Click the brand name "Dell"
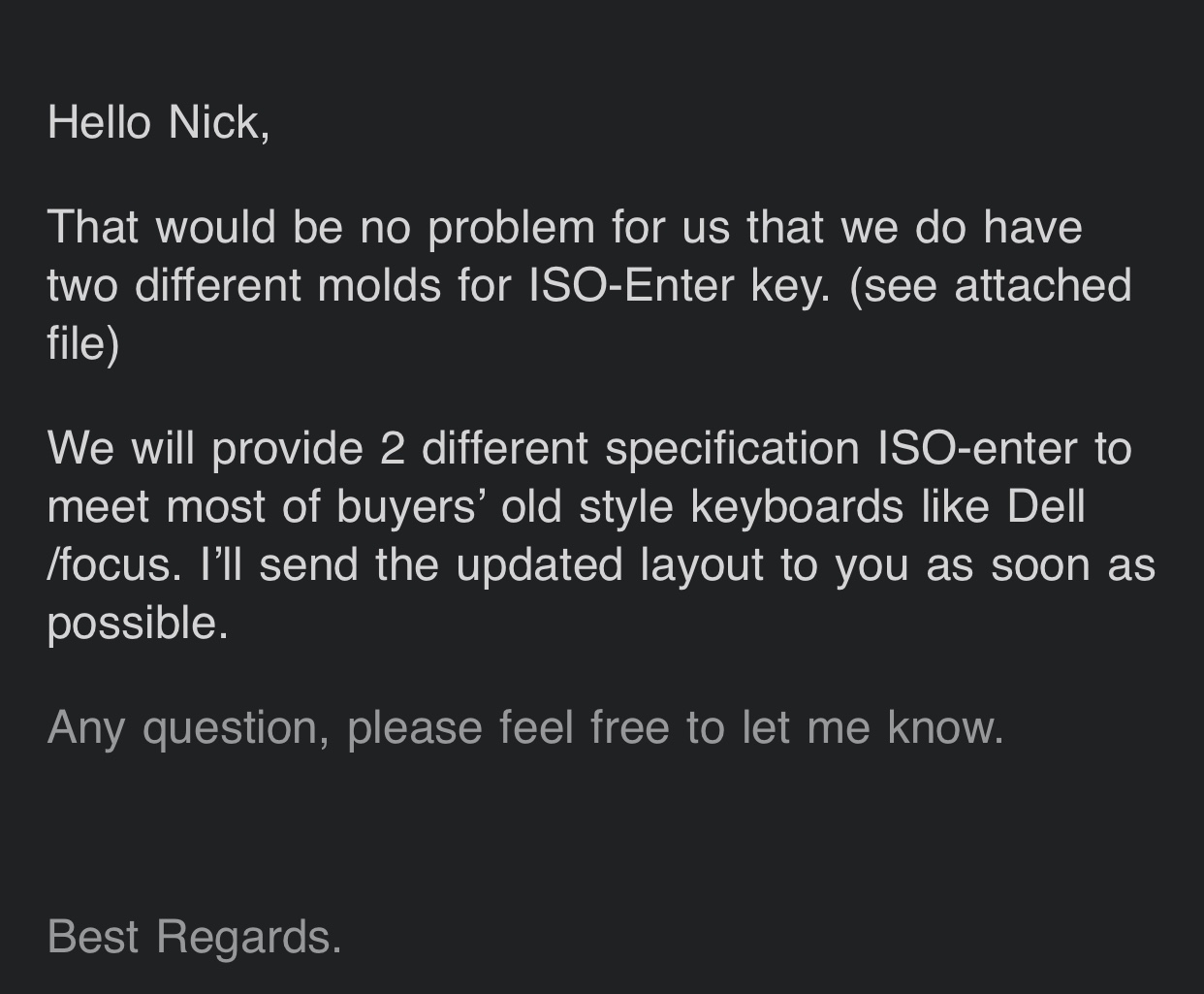The image size is (1204, 994). pyautogui.click(x=1045, y=507)
